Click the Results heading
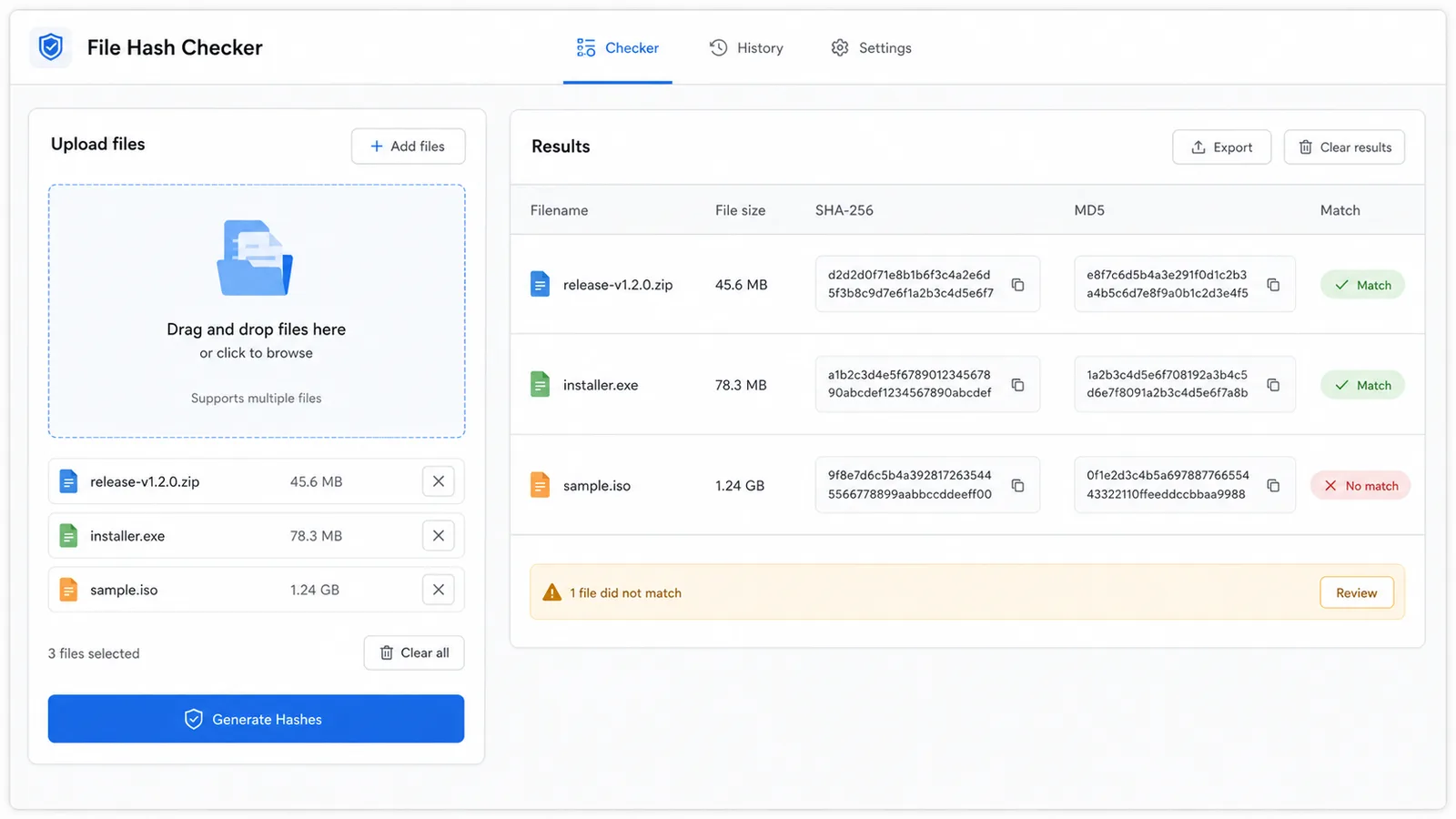1456x819 pixels. click(x=561, y=147)
